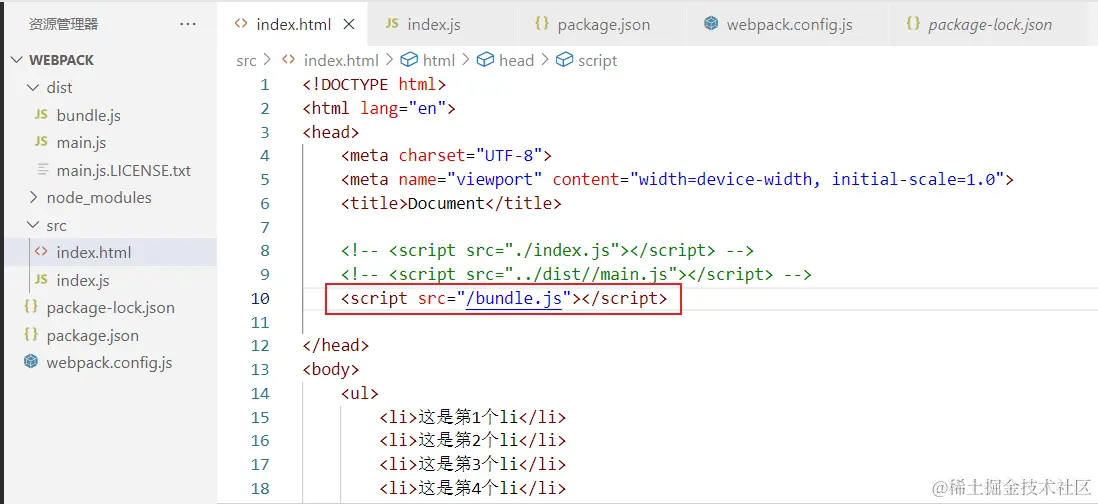The width and height of the screenshot is (1098, 504).
Task: Click the webpack icon on webpack.config.js tab
Action: [711, 24]
